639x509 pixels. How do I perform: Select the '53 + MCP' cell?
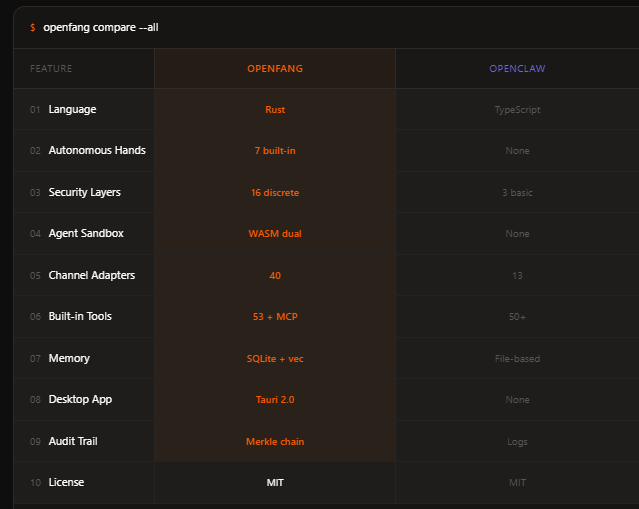275,317
